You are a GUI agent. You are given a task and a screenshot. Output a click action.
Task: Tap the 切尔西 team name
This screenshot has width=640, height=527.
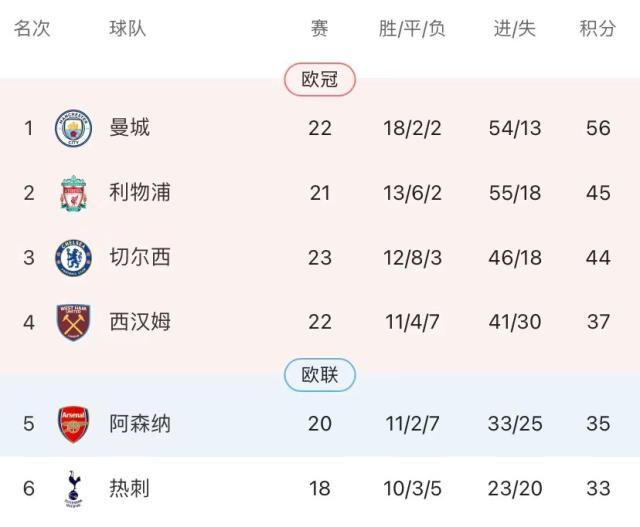coord(139,258)
